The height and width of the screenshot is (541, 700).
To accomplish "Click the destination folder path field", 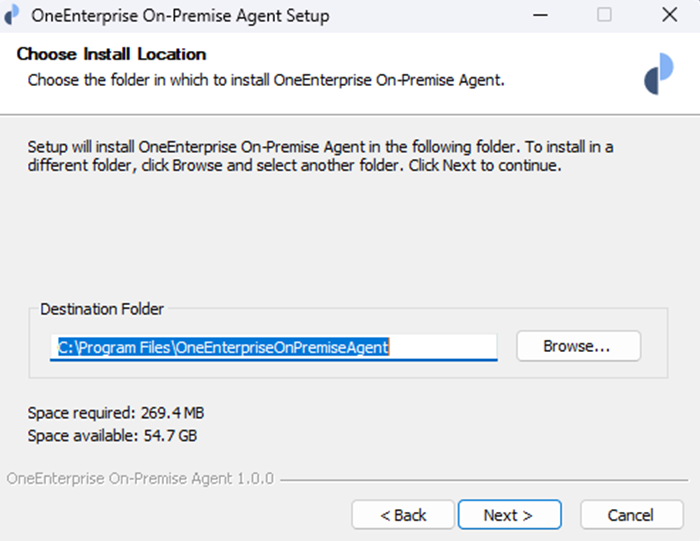I will [273, 347].
